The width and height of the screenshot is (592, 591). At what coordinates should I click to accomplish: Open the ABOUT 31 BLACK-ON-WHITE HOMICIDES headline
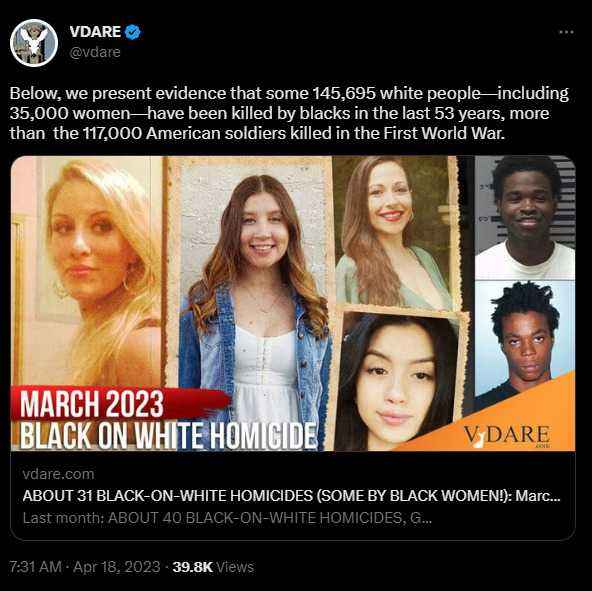point(291,495)
